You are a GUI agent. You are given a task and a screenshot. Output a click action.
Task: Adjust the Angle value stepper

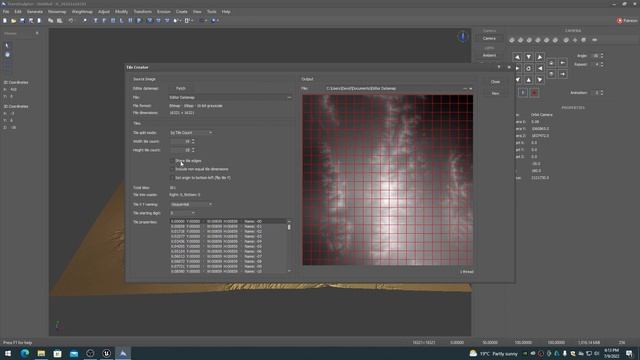[602, 56]
